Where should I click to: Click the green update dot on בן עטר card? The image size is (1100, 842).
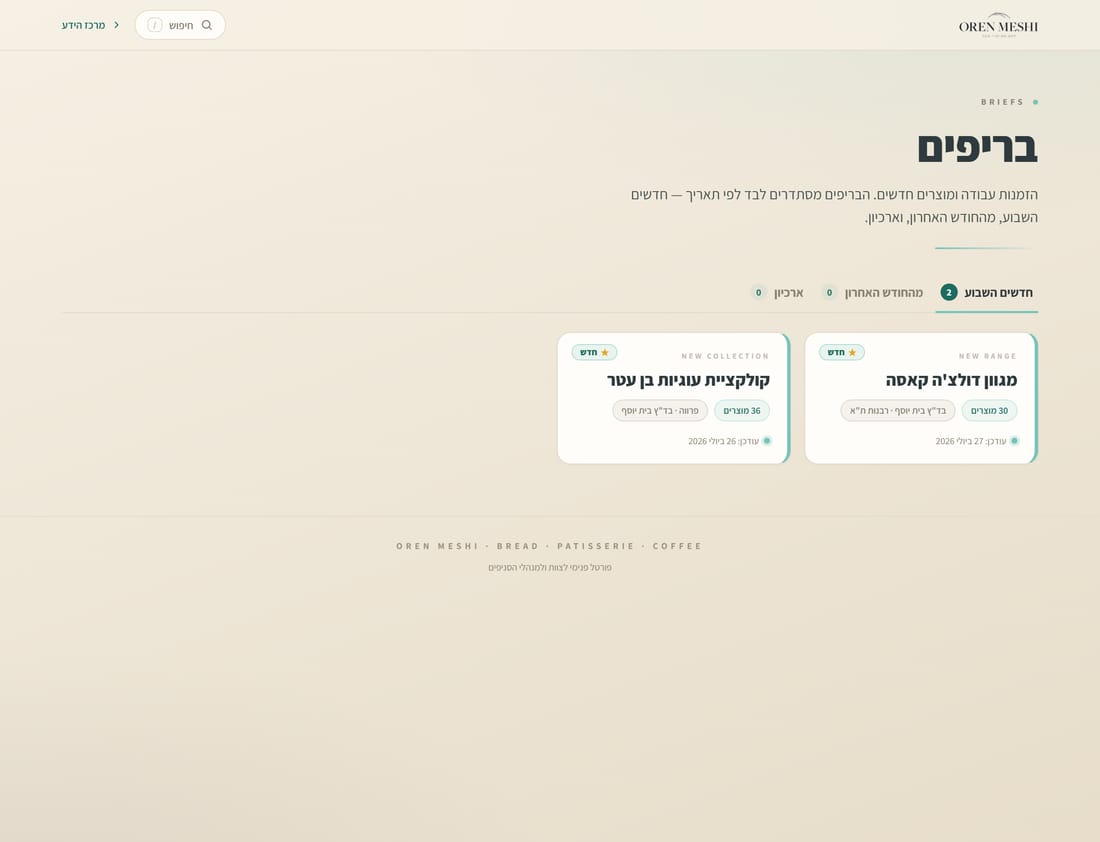pos(767,441)
